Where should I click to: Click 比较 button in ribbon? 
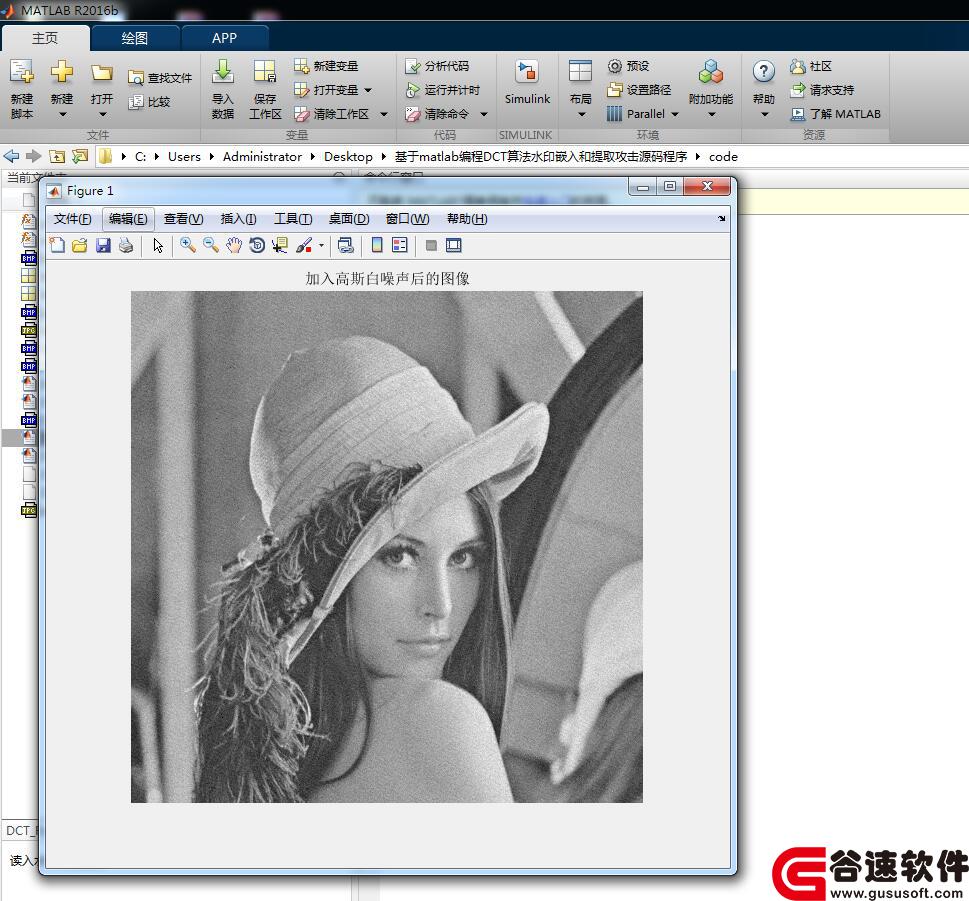click(x=149, y=102)
